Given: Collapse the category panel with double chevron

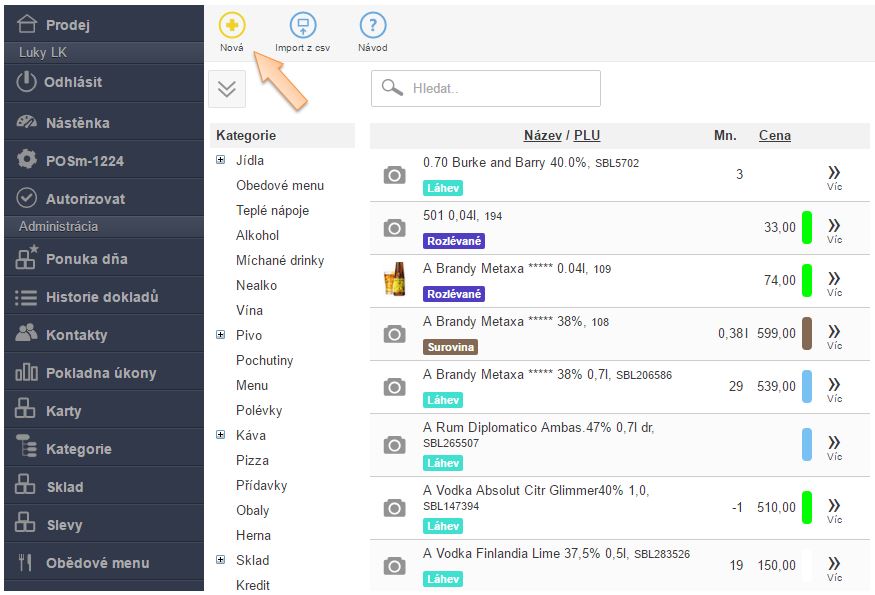Looking at the screenshot, I should click(x=227, y=89).
